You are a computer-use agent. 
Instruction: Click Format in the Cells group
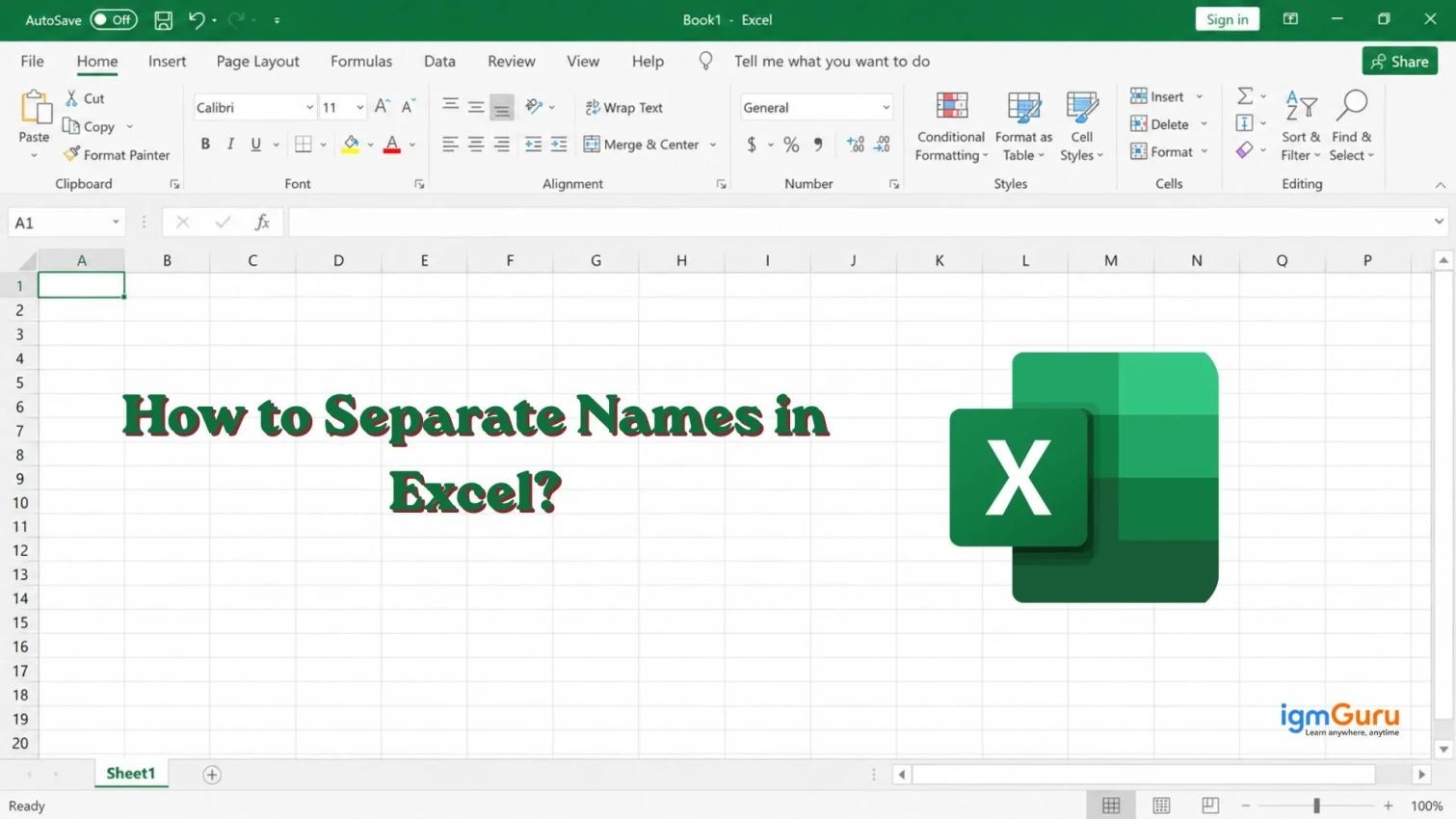click(x=1162, y=151)
